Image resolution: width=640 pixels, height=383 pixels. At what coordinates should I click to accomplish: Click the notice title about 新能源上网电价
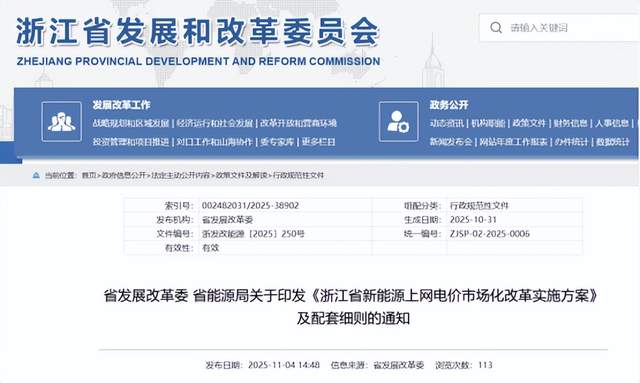(x=351, y=306)
